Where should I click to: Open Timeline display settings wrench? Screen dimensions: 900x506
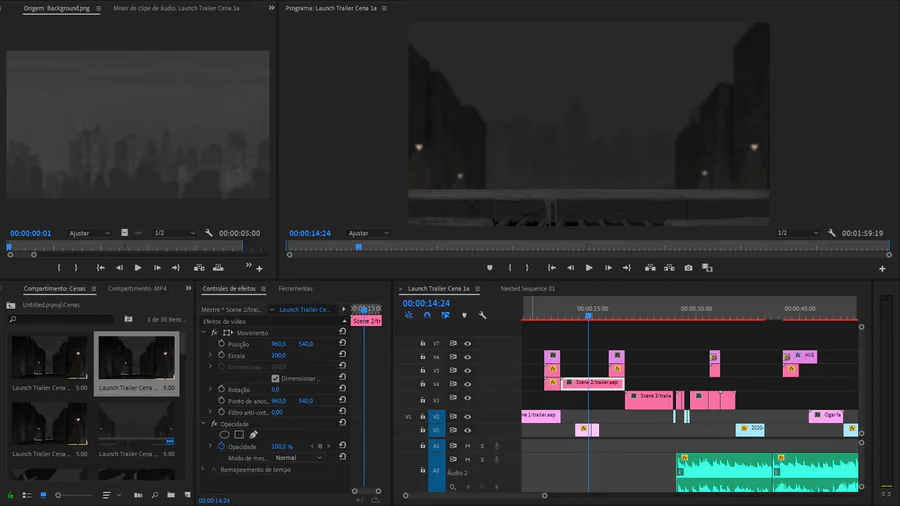[x=483, y=315]
